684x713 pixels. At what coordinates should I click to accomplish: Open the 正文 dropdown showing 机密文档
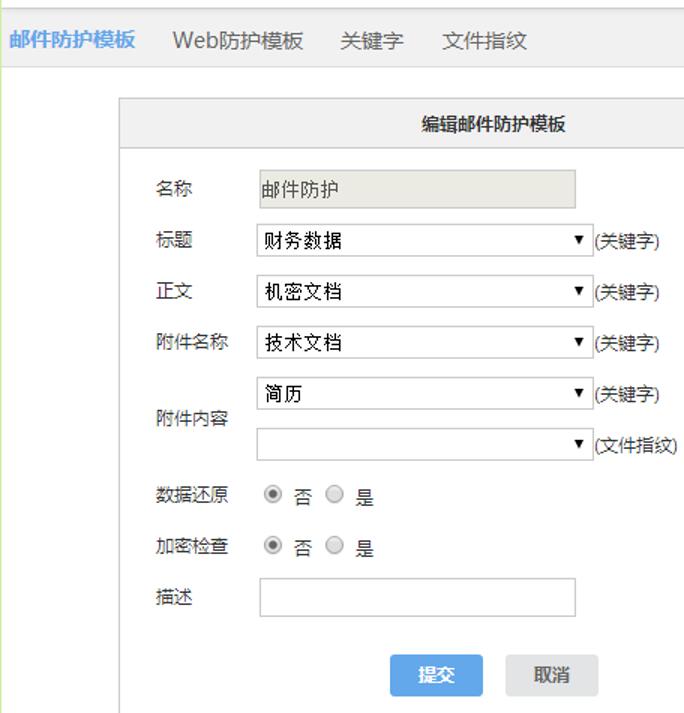click(424, 292)
